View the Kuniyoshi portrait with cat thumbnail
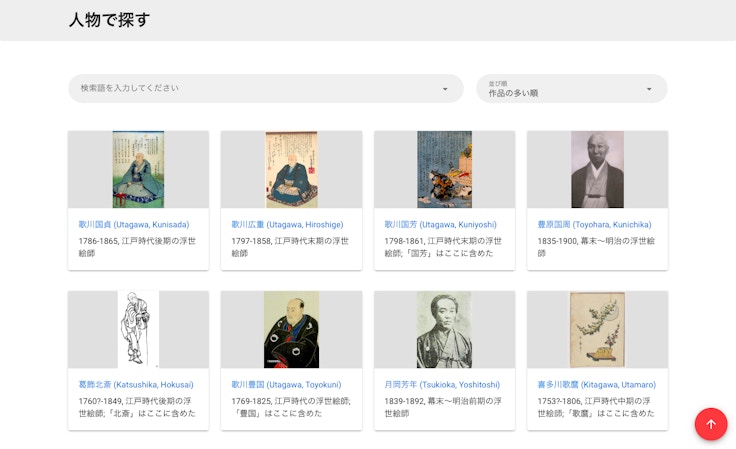Image resolution: width=736 pixels, height=449 pixels. coord(444,169)
